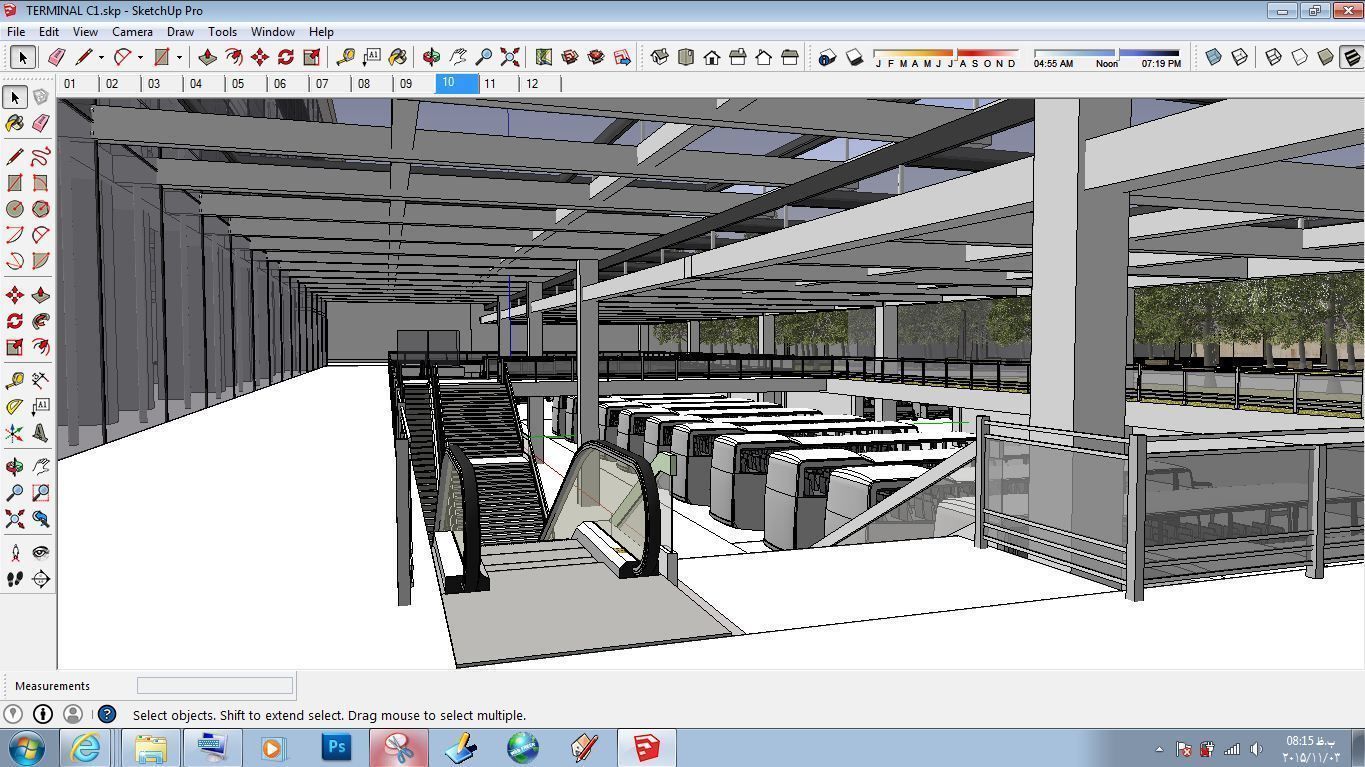This screenshot has height=767, width=1365.
Task: Expand Line tool dropdown arrow
Action: pyautogui.click(x=101, y=58)
